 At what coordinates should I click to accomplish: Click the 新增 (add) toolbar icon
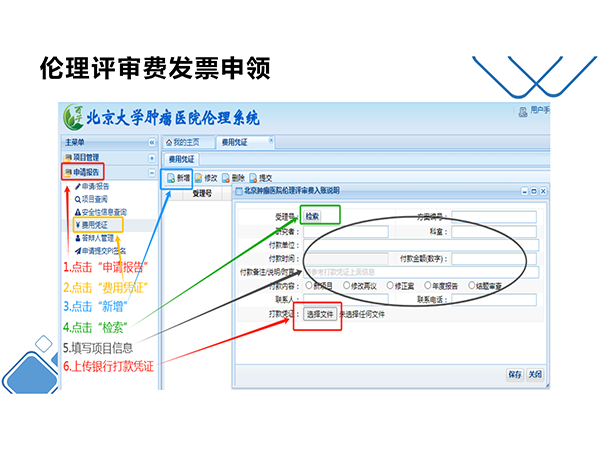(171, 178)
